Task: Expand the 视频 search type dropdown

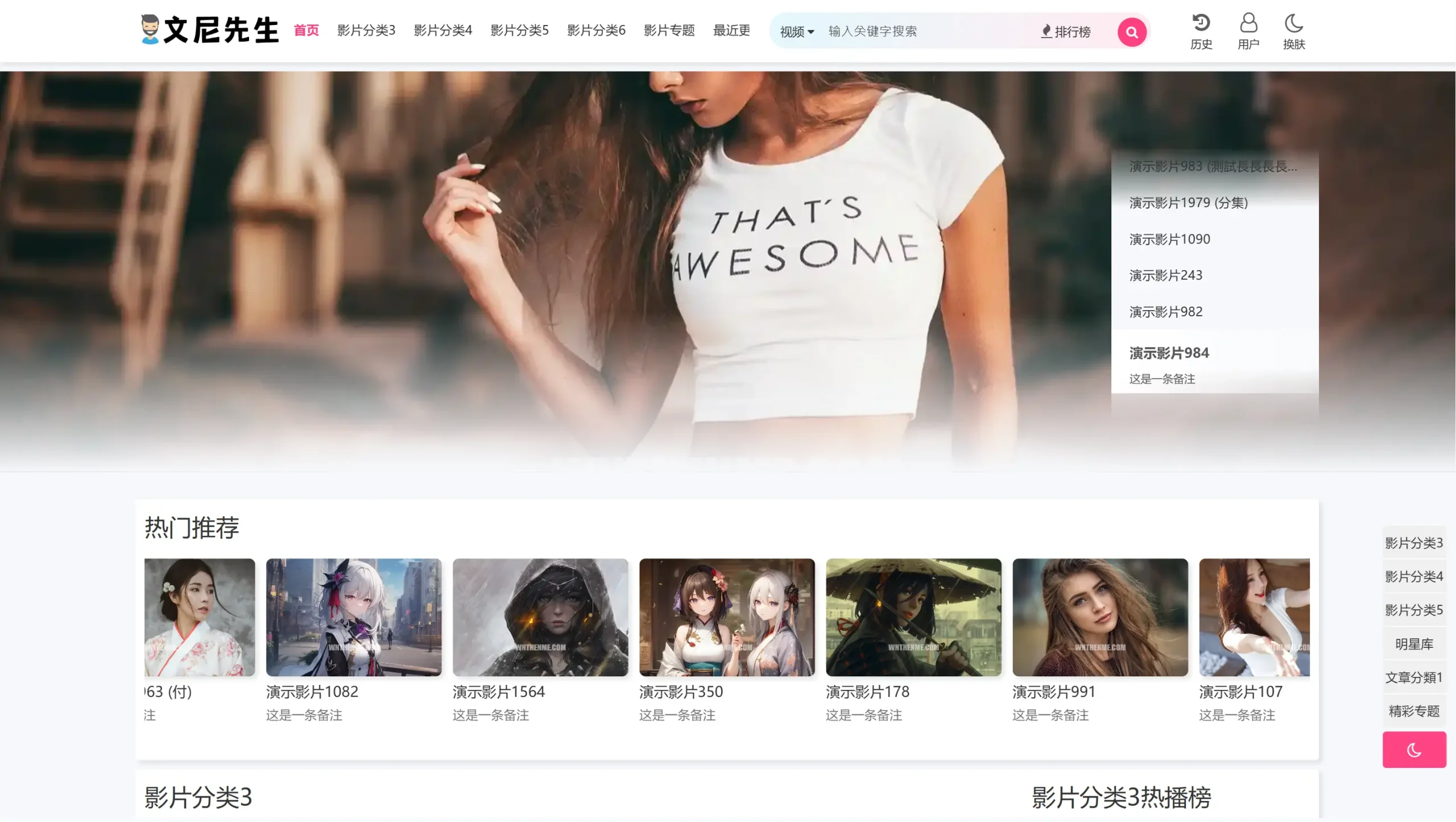Action: [796, 32]
